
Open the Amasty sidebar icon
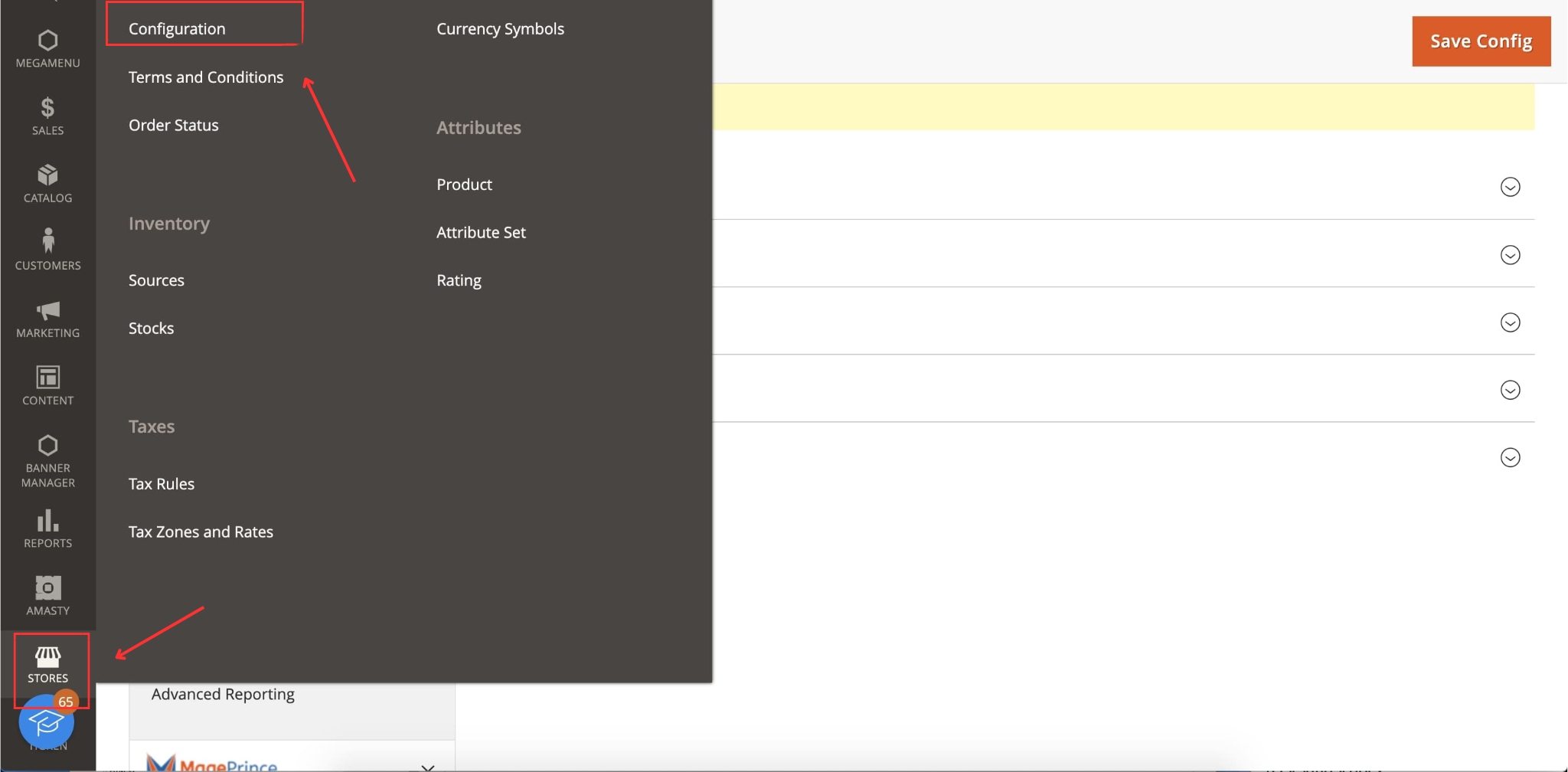tap(47, 596)
